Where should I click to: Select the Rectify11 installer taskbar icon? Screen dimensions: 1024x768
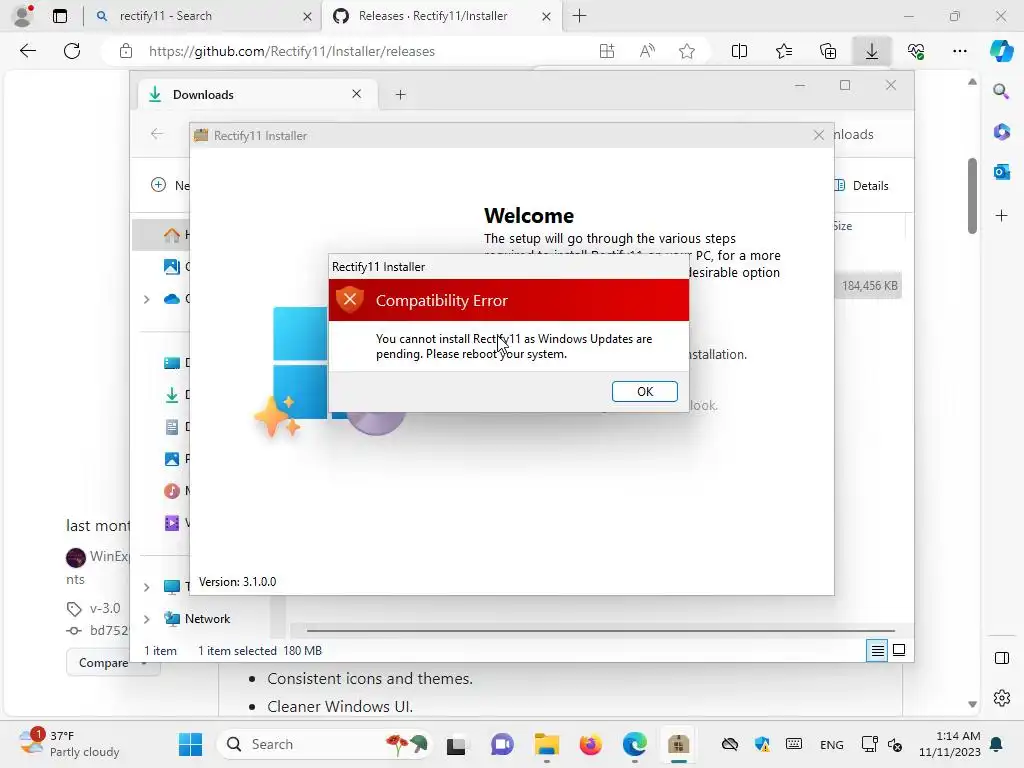click(x=679, y=744)
